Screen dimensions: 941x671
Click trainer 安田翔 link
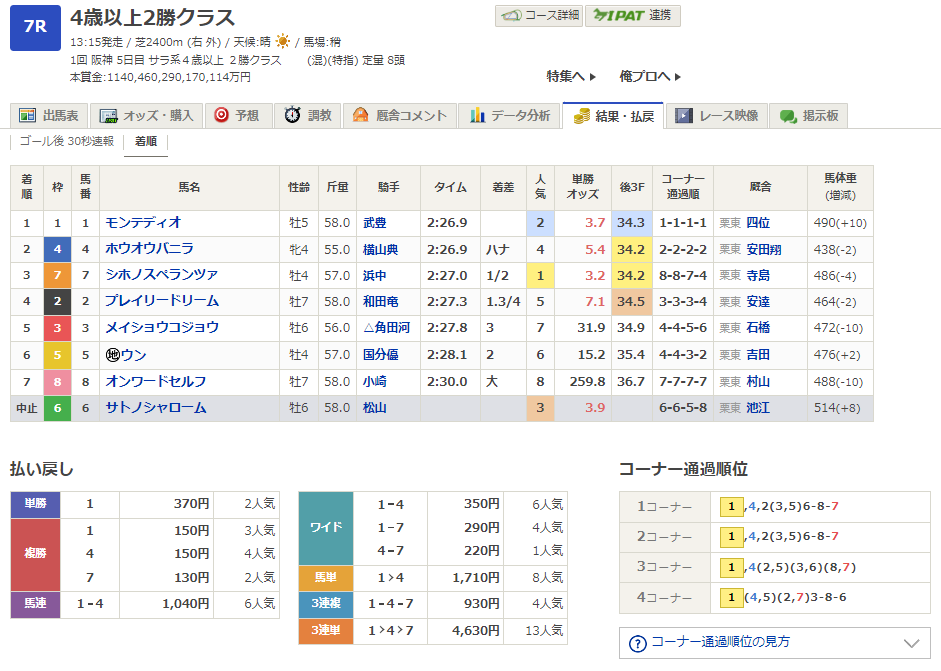pos(764,248)
